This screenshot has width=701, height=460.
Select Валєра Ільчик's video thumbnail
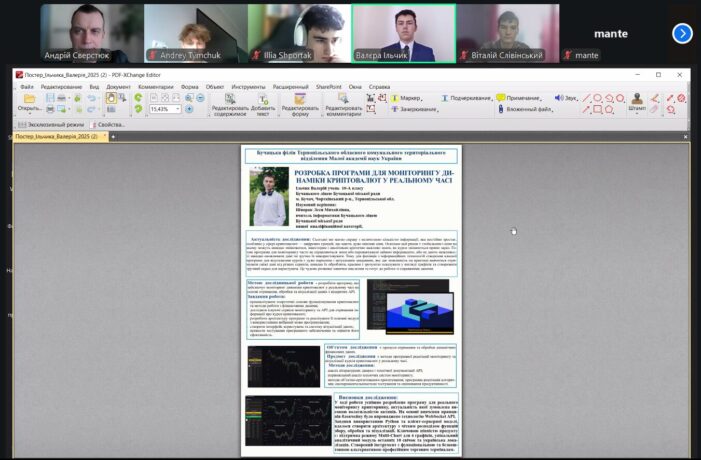pos(403,33)
